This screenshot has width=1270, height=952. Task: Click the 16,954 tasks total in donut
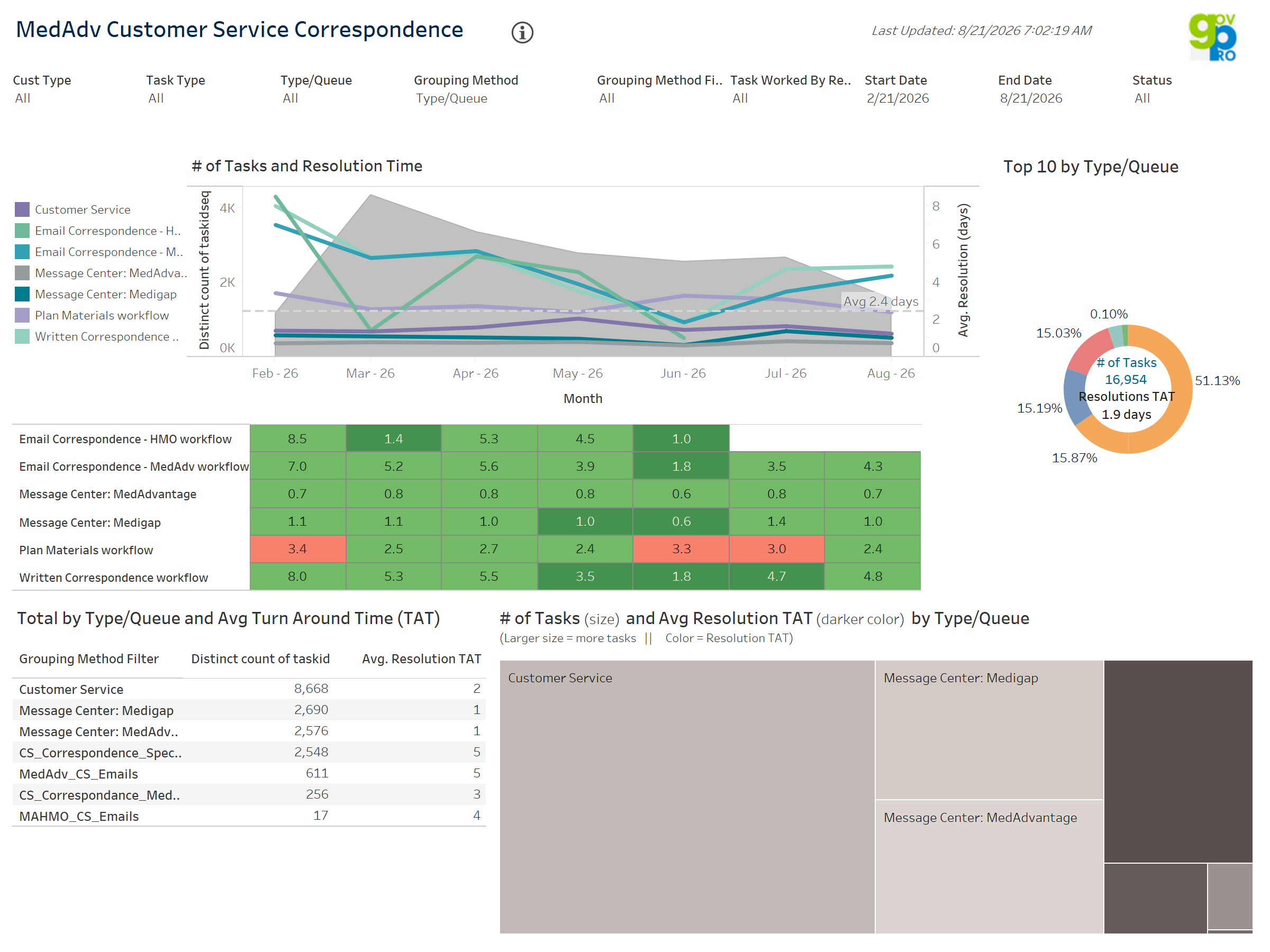pos(1126,379)
